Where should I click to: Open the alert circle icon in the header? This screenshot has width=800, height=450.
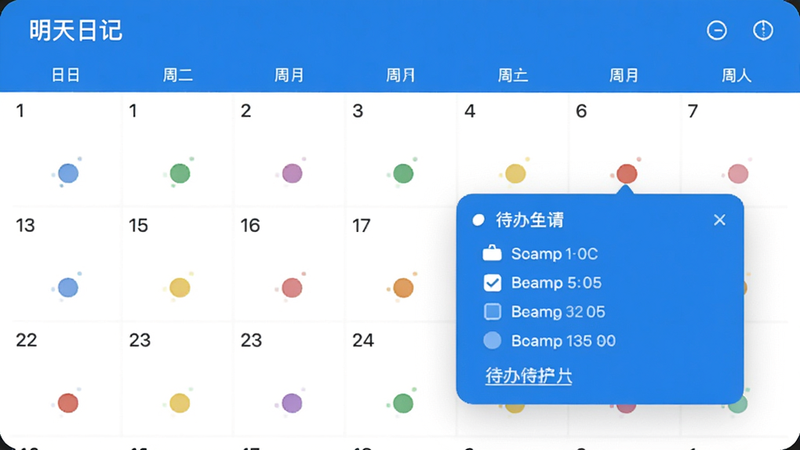coord(763,31)
